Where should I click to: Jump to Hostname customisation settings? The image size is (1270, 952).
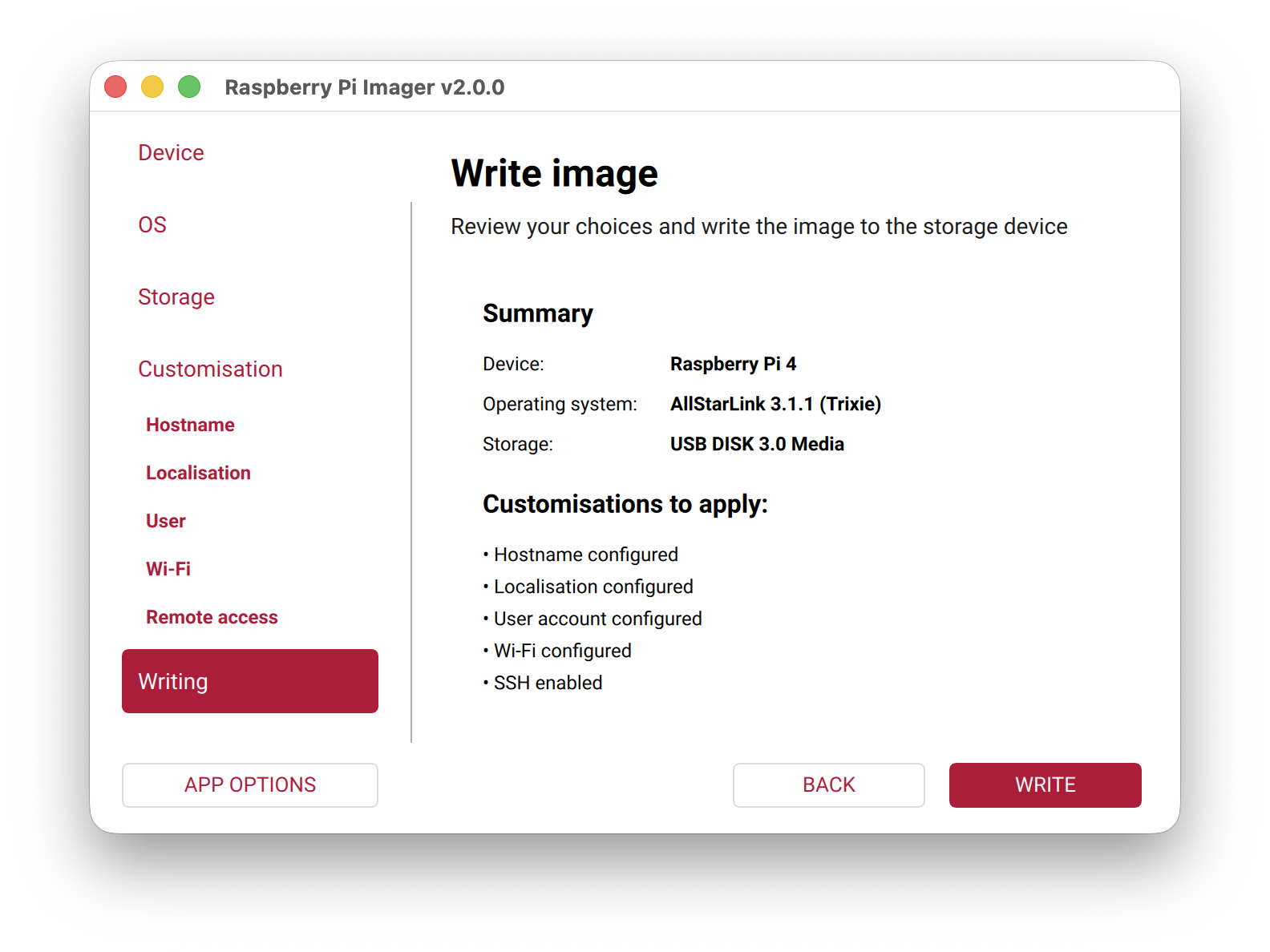(190, 425)
